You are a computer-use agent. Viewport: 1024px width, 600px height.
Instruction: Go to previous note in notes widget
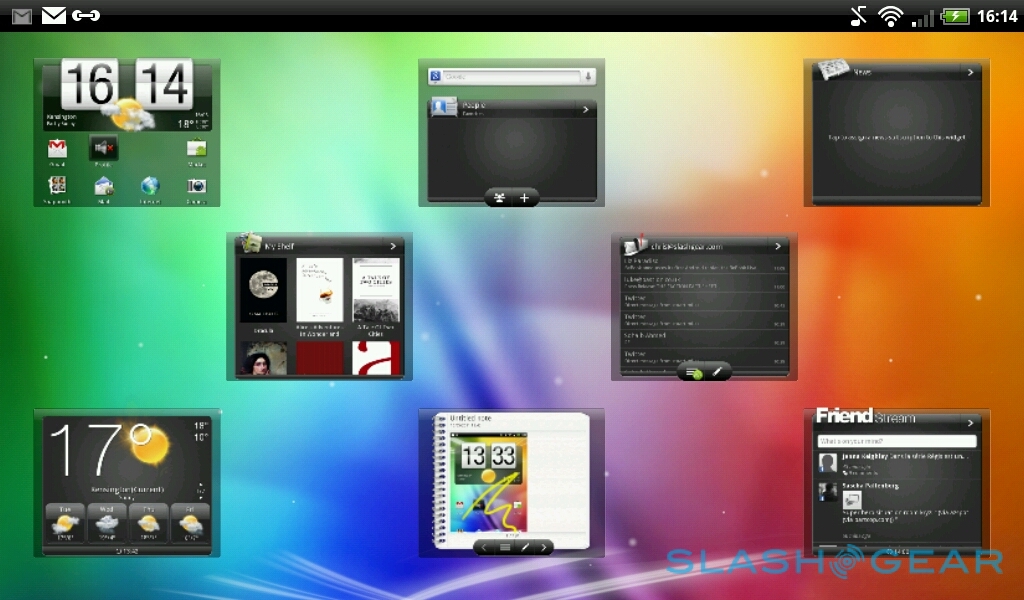[x=484, y=547]
